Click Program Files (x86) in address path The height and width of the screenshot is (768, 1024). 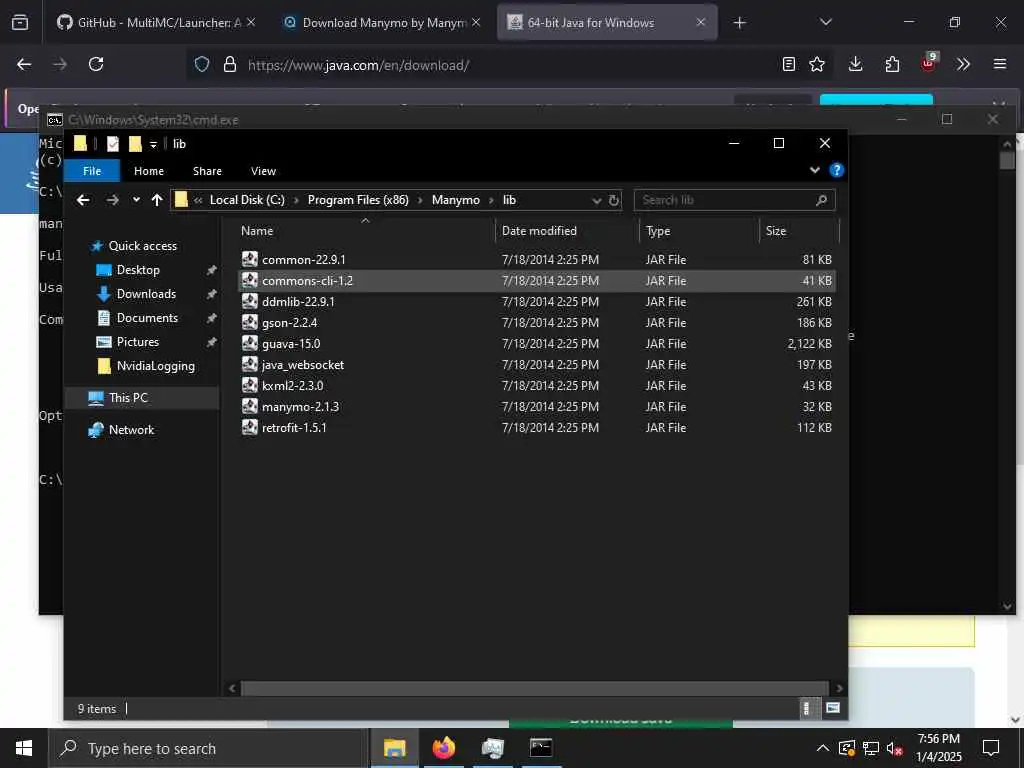pyautogui.click(x=358, y=200)
